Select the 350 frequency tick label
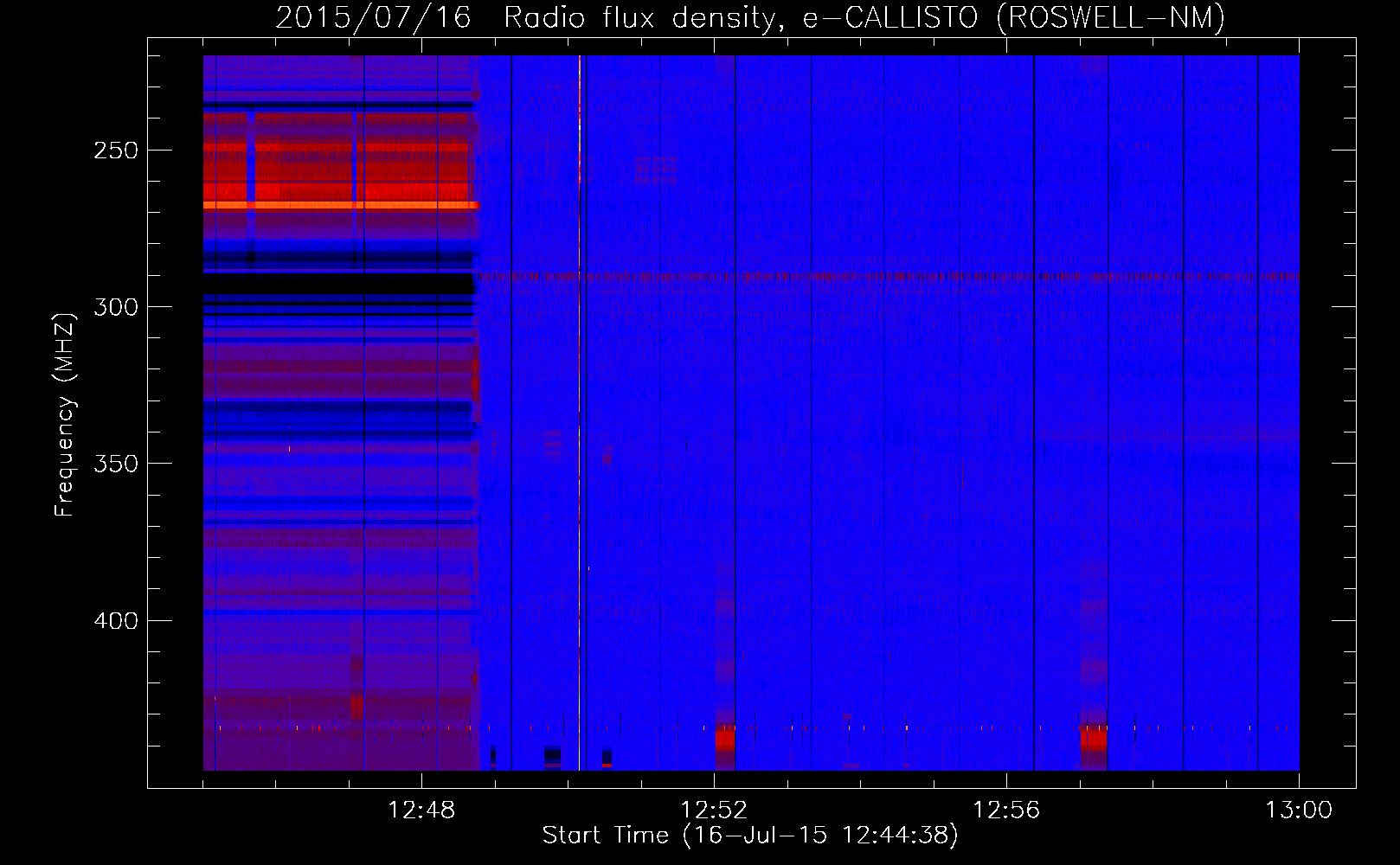Screen dimensions: 1400x865 point(116,464)
